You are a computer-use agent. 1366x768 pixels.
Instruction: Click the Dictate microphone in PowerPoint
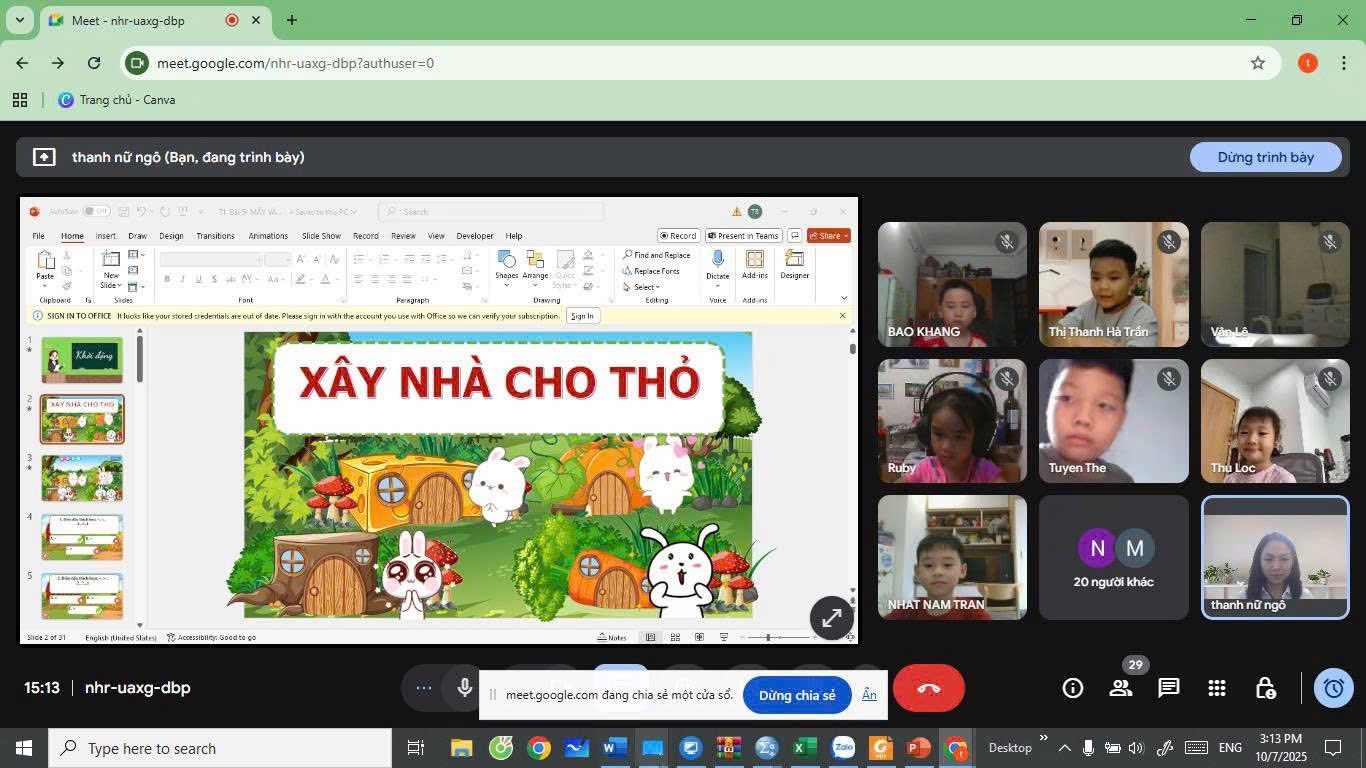point(718,264)
